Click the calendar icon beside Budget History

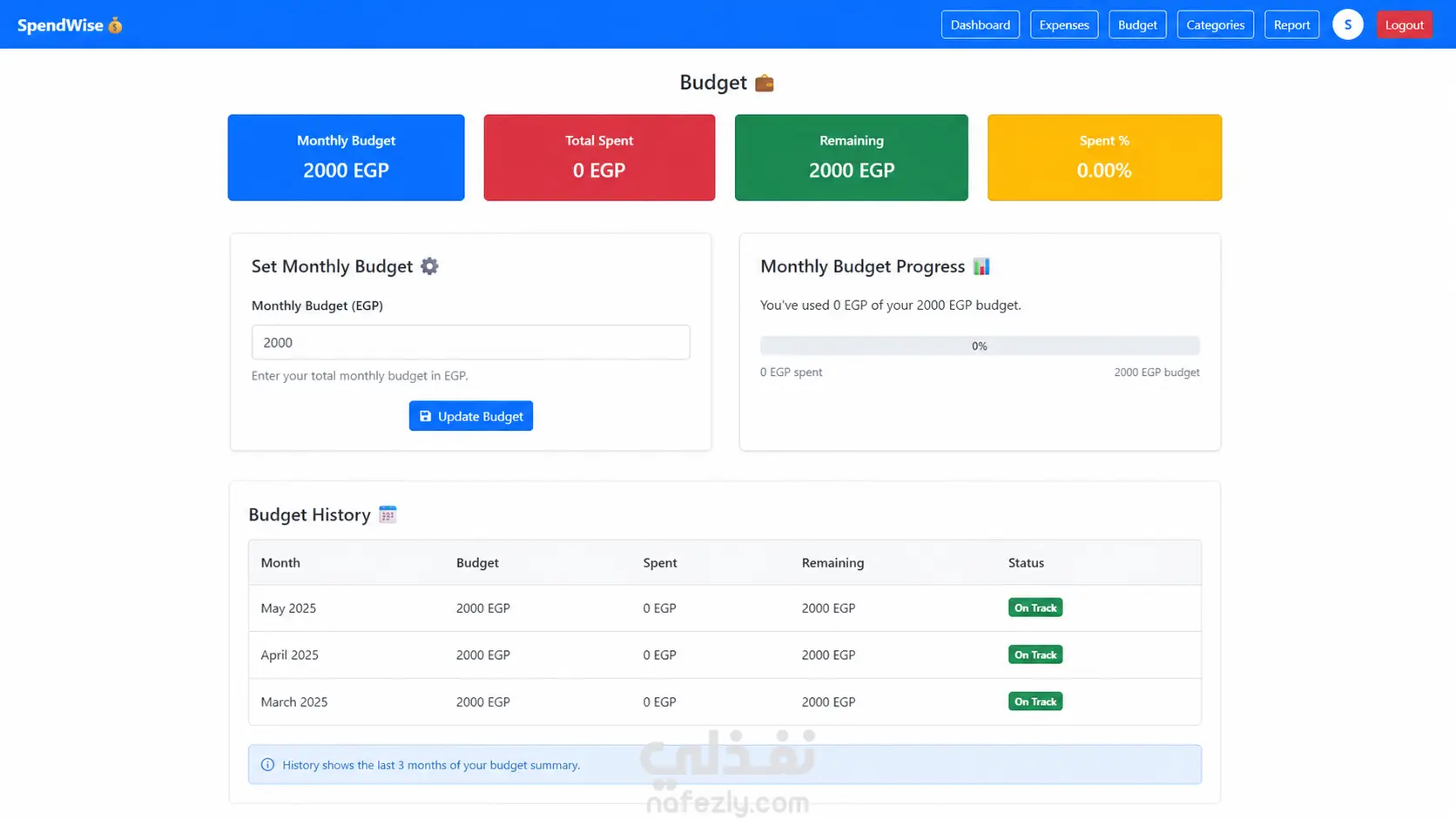coord(388,514)
